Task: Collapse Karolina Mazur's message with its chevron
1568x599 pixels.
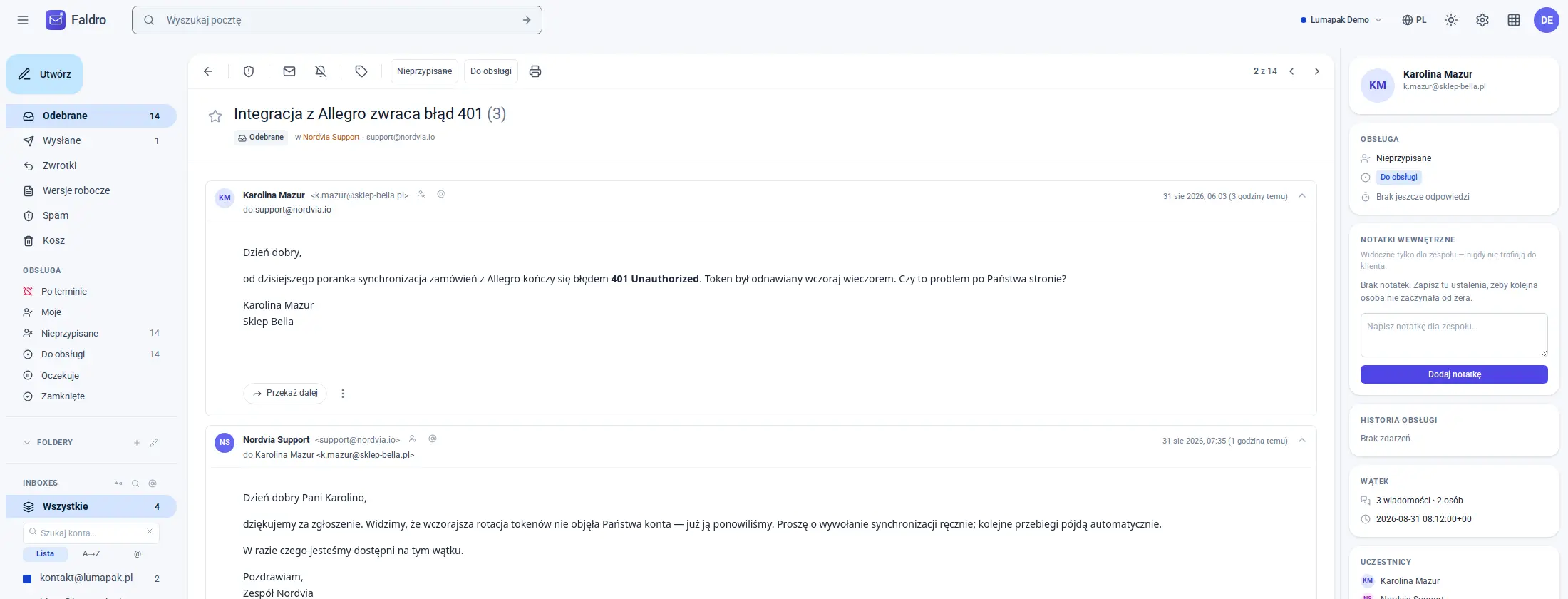Action: click(1302, 195)
